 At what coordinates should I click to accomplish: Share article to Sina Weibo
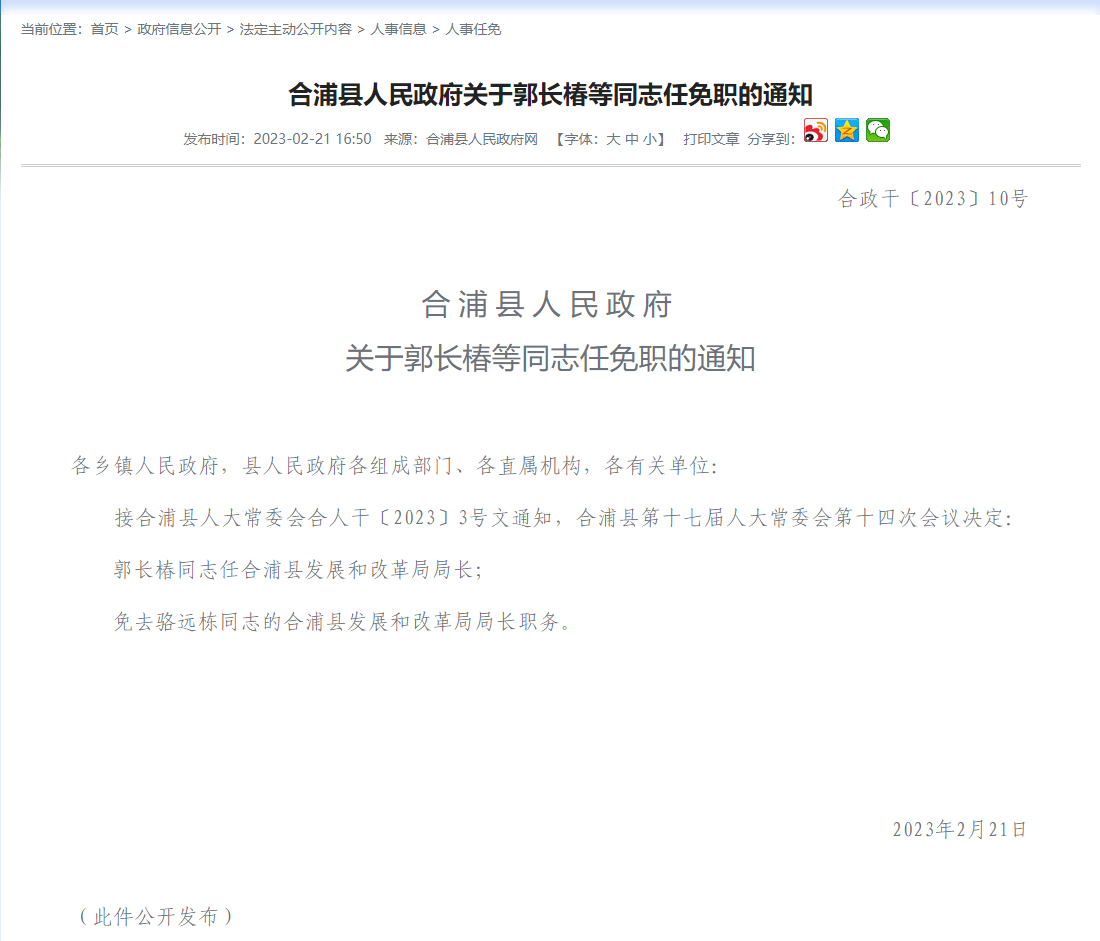(816, 131)
